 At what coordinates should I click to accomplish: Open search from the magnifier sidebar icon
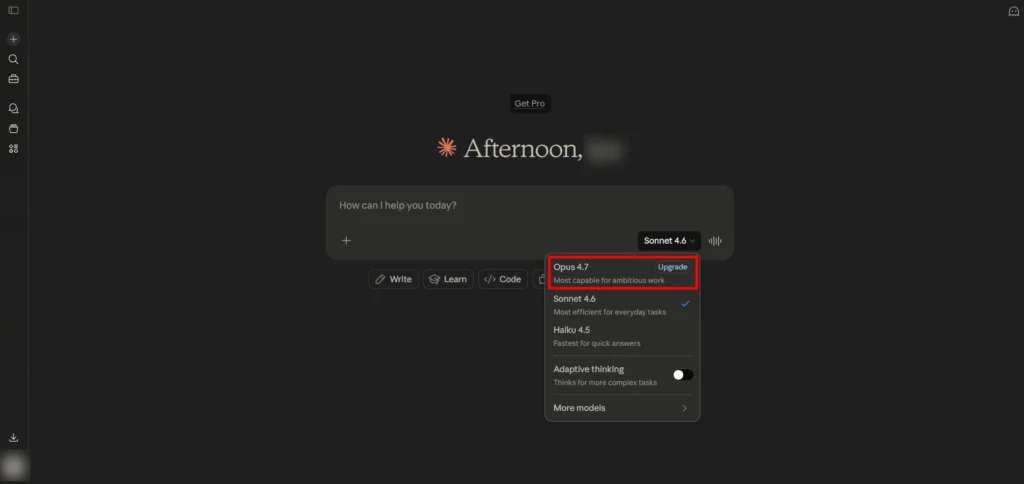point(13,59)
